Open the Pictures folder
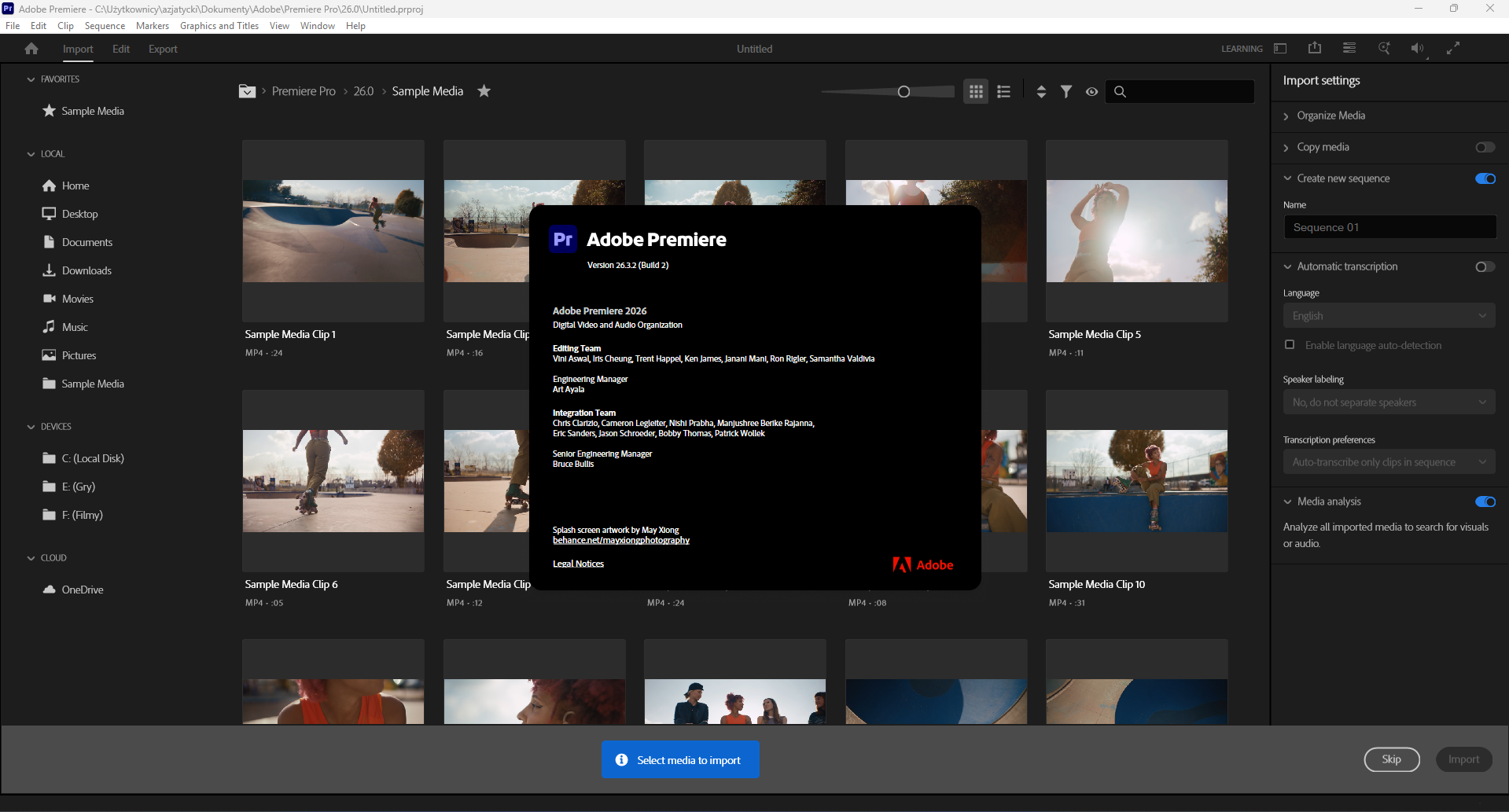 [69, 355]
